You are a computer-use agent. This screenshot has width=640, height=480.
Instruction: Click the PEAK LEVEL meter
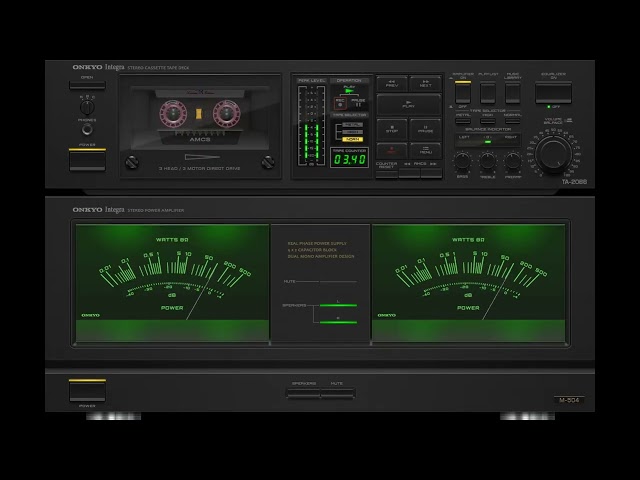[311, 126]
